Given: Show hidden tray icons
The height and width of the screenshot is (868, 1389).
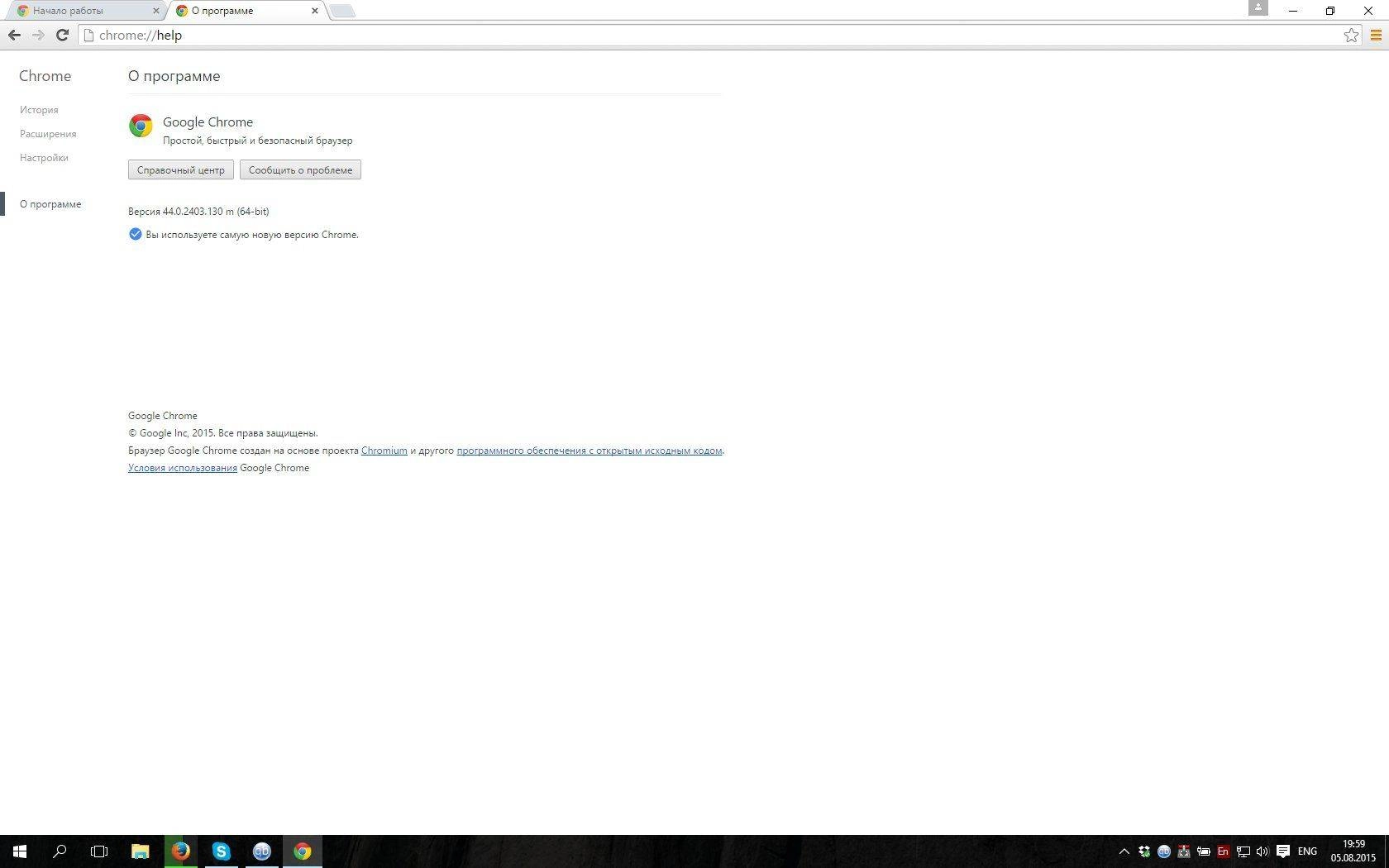Looking at the screenshot, I should 1124,851.
